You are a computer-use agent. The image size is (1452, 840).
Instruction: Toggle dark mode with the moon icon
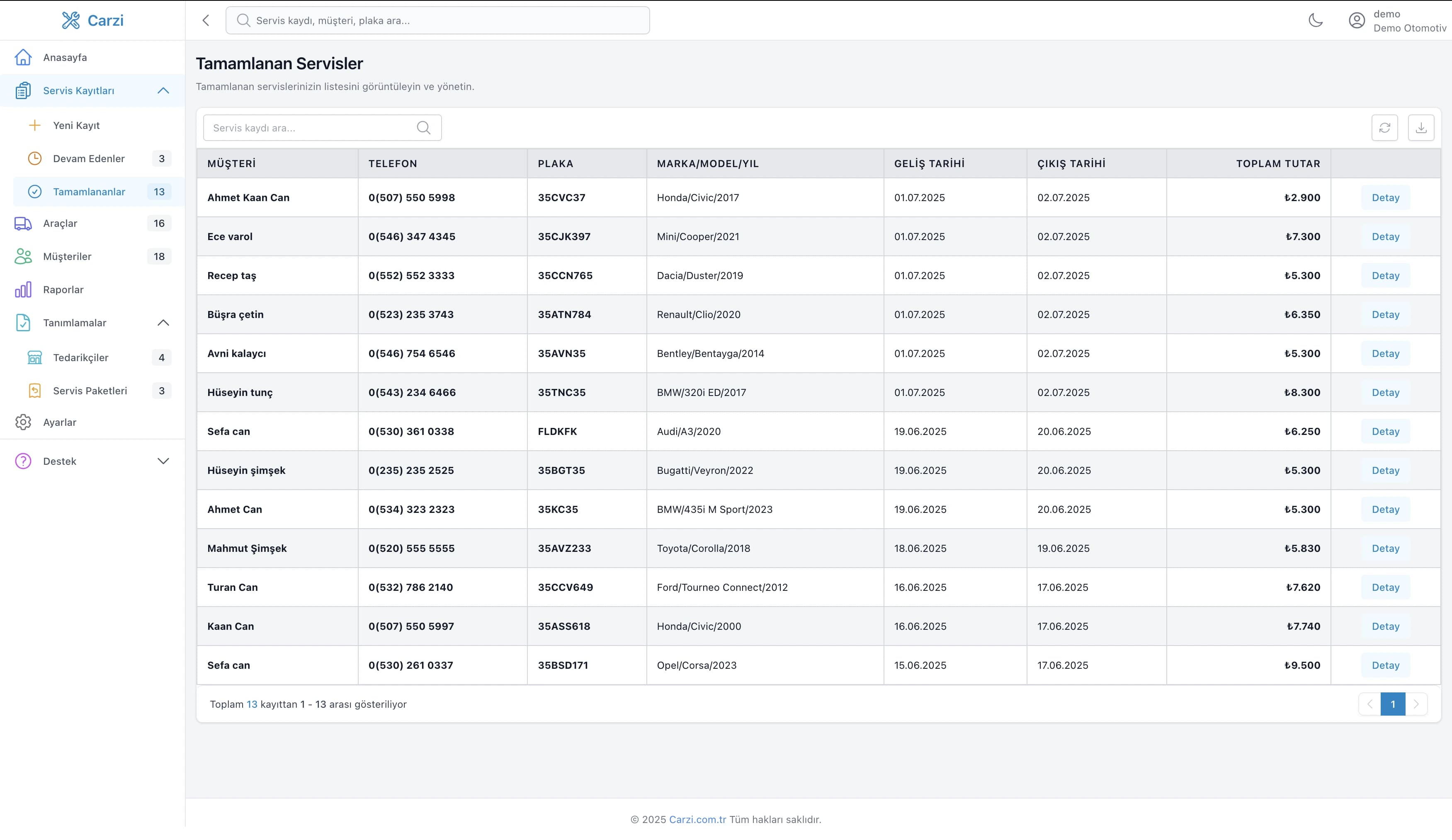[x=1316, y=20]
